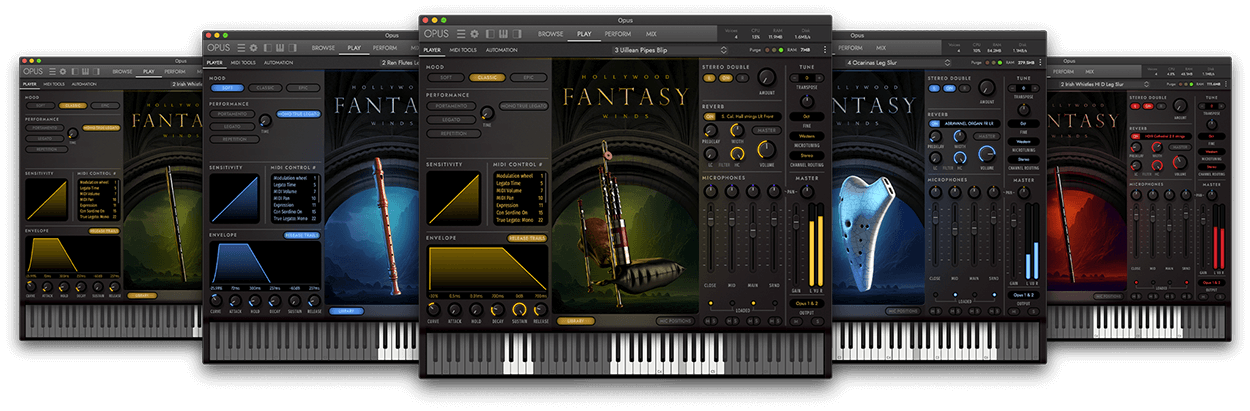The image size is (1250, 411).
Task: Select the Epic mood in center window
Action: tap(526, 76)
